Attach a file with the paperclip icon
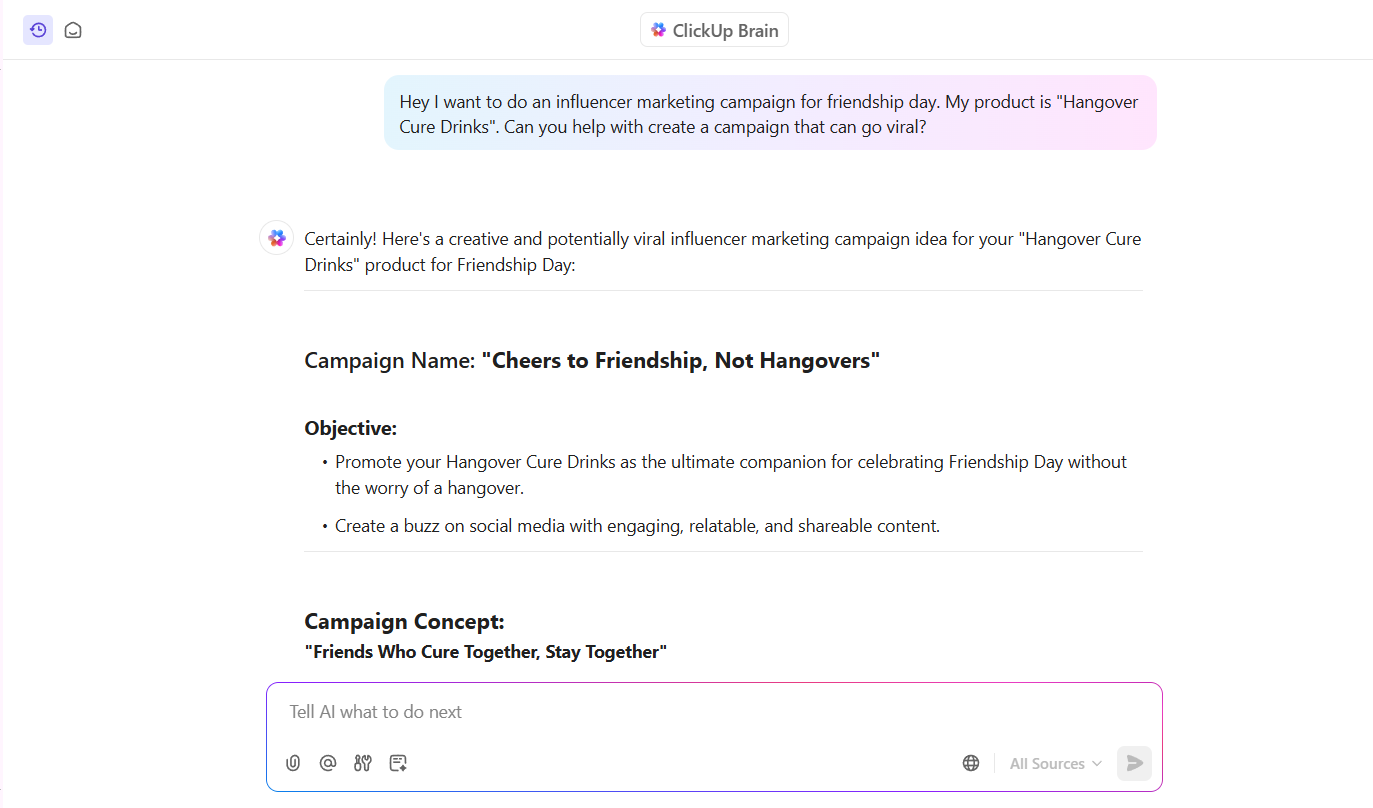1373x808 pixels. click(293, 763)
